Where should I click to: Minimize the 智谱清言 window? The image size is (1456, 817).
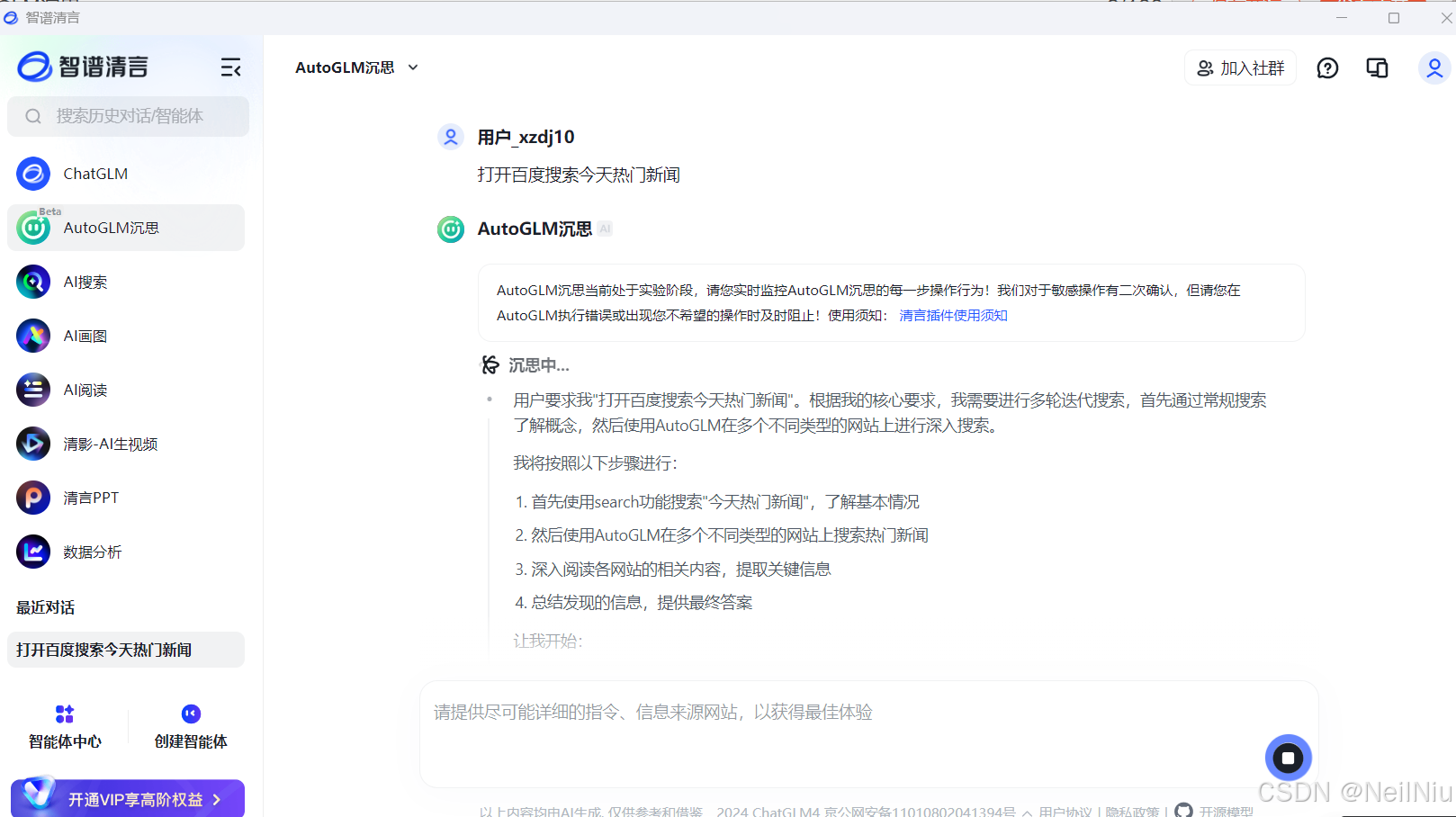(1342, 17)
